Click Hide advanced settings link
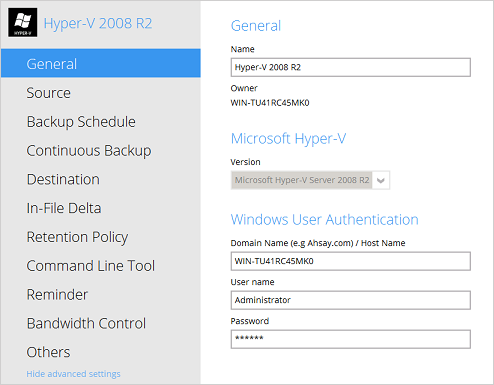This screenshot has height=385, width=494. 74,374
